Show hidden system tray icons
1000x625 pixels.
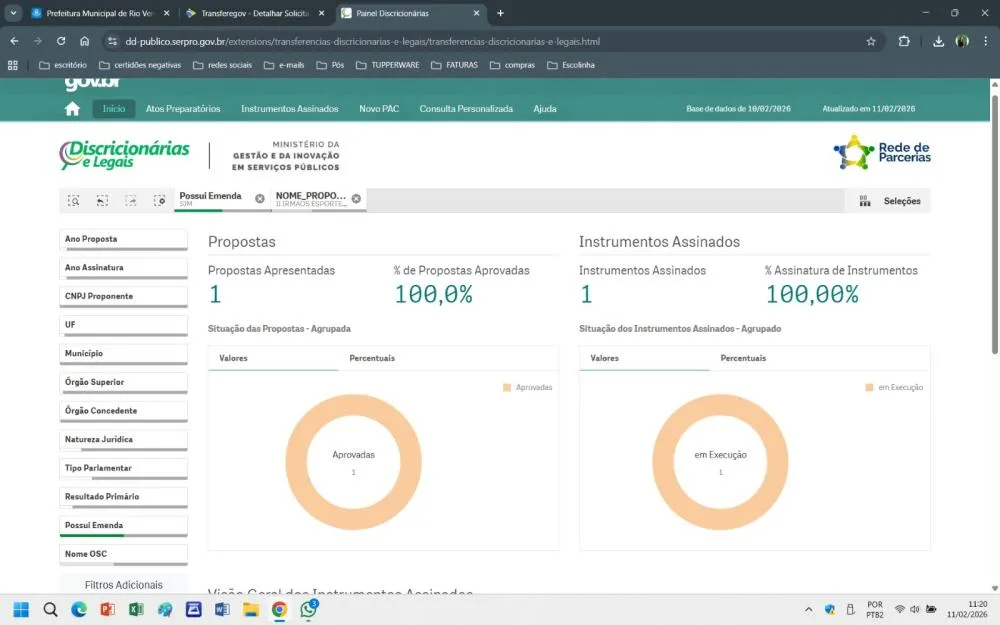(808, 610)
